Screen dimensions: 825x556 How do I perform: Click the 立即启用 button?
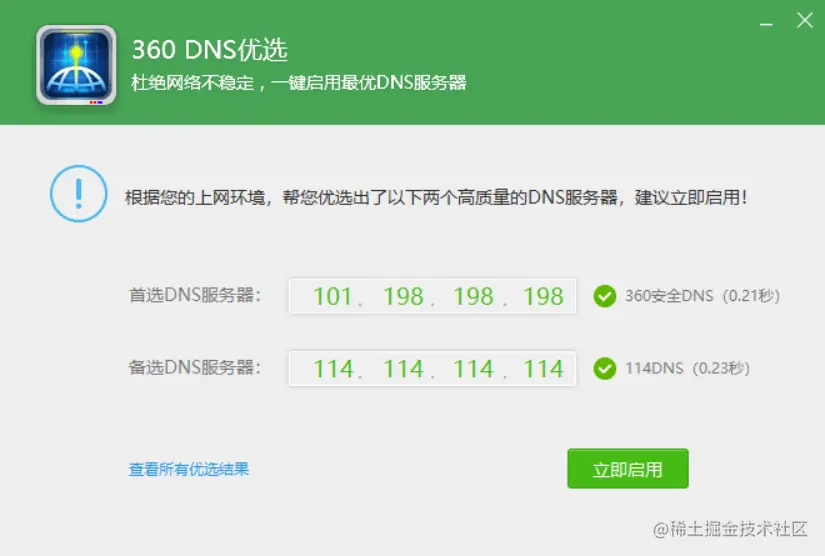(x=628, y=468)
